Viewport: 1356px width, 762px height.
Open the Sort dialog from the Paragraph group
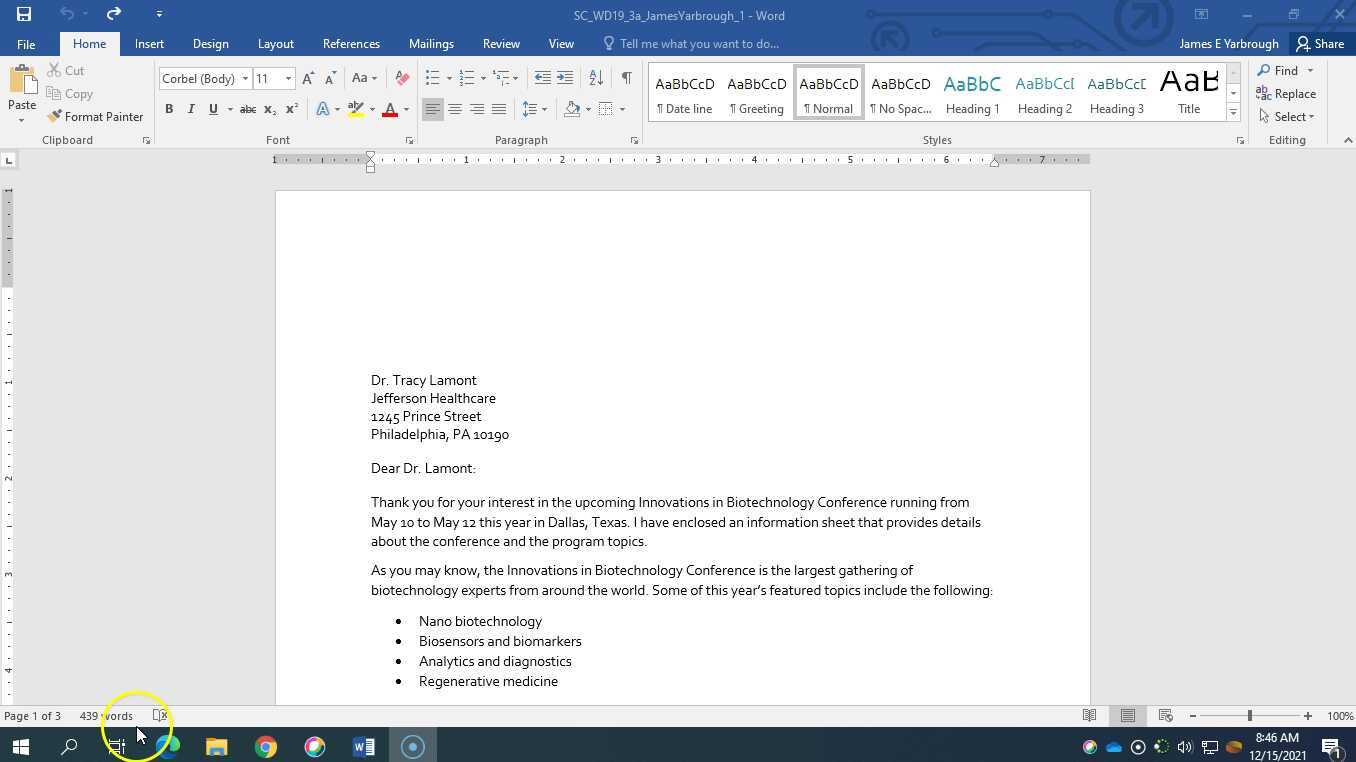[595, 77]
